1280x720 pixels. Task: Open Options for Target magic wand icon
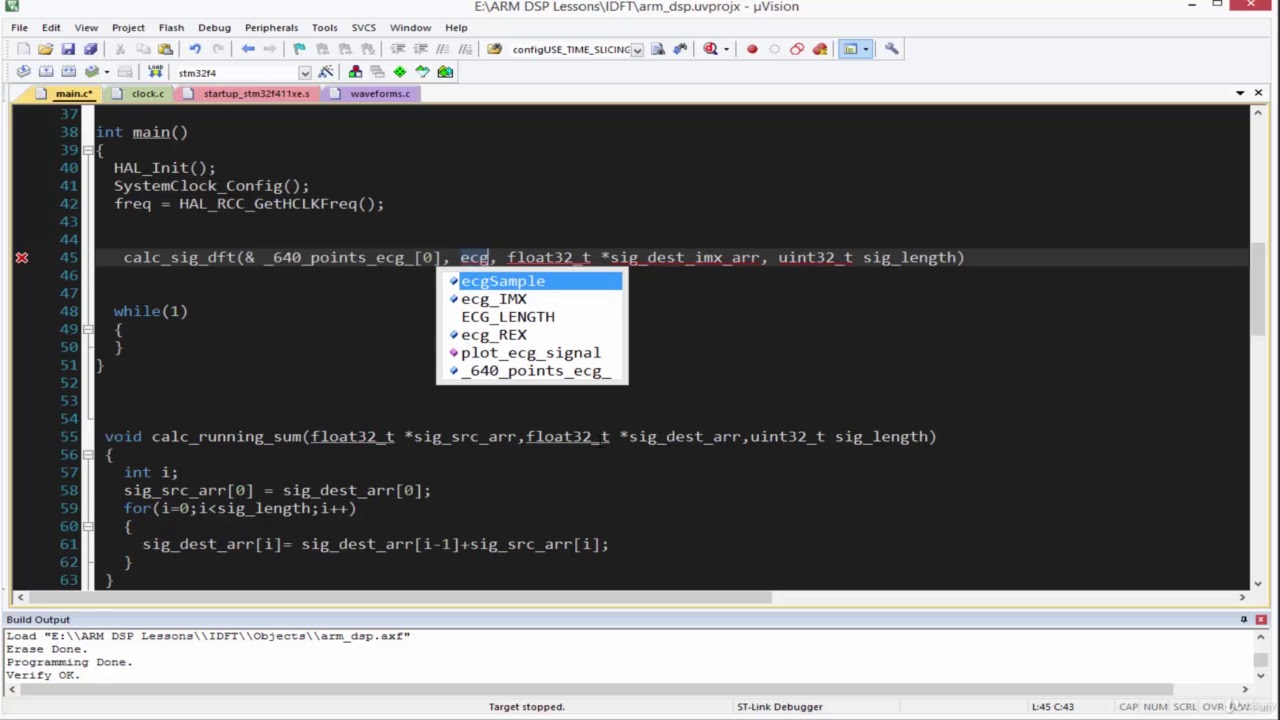pyautogui.click(x=326, y=72)
